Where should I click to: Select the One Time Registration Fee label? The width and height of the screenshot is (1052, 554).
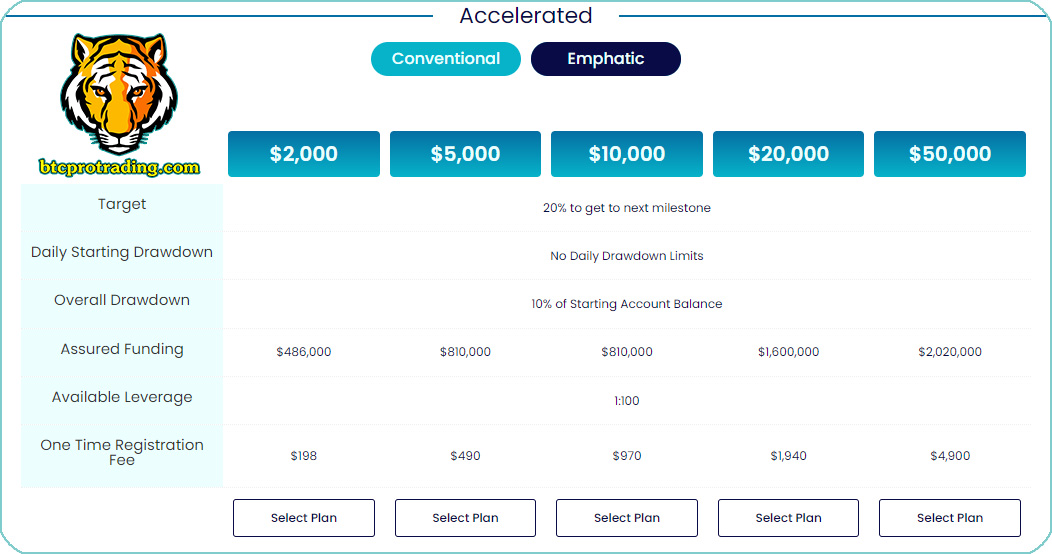pos(122,452)
